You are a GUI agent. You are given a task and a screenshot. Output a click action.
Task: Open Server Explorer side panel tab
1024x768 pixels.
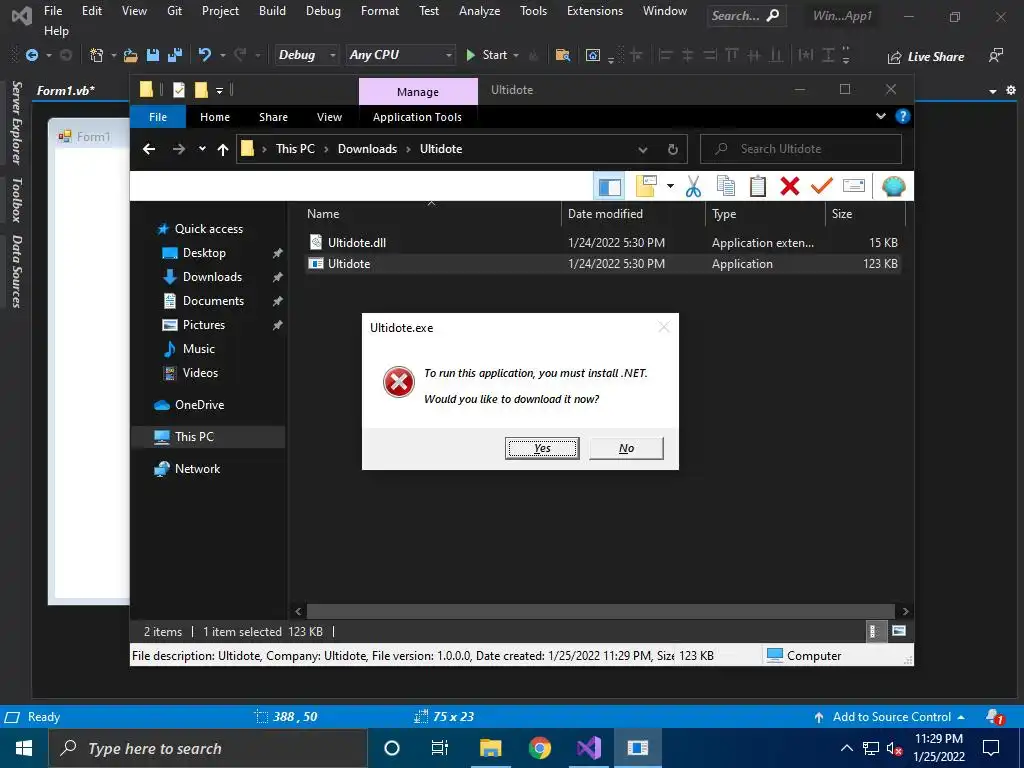17,123
